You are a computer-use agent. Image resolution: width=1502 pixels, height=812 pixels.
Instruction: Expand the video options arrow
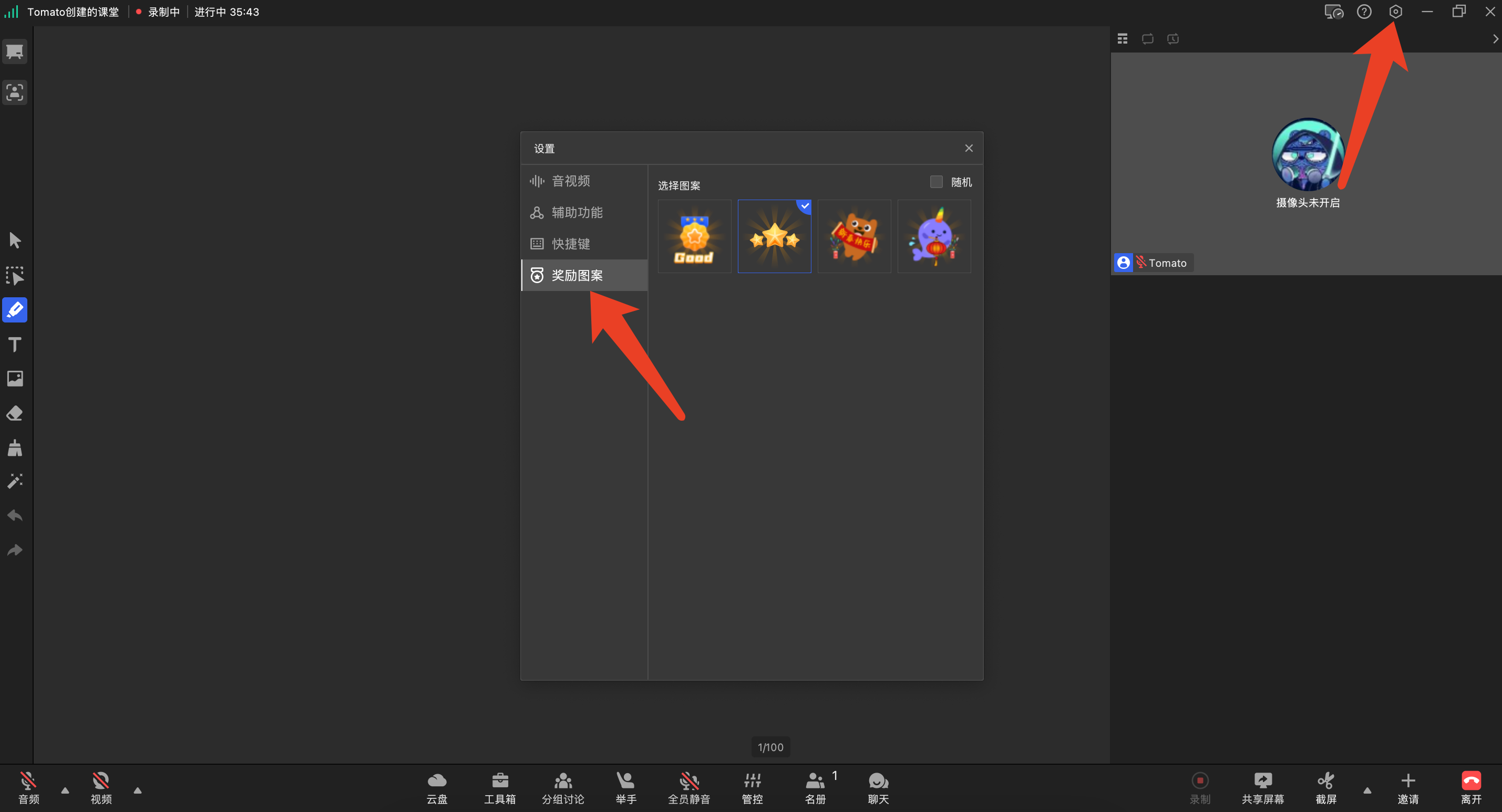[138, 790]
